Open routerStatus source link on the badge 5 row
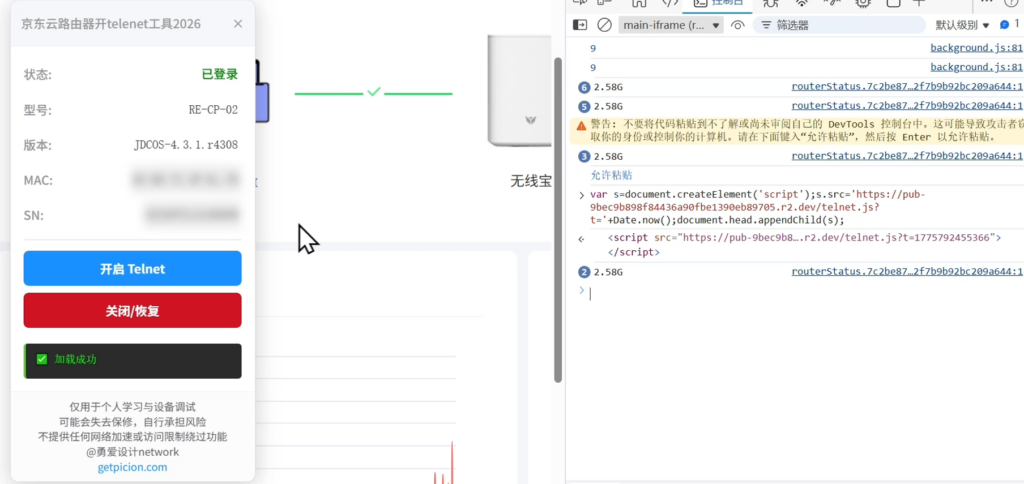Viewport: 1024px width, 484px height. [x=907, y=105]
